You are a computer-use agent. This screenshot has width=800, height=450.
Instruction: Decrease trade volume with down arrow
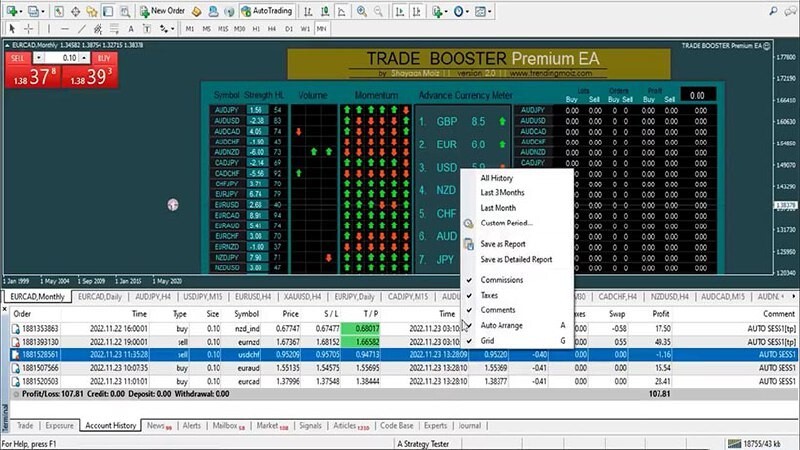pos(38,58)
